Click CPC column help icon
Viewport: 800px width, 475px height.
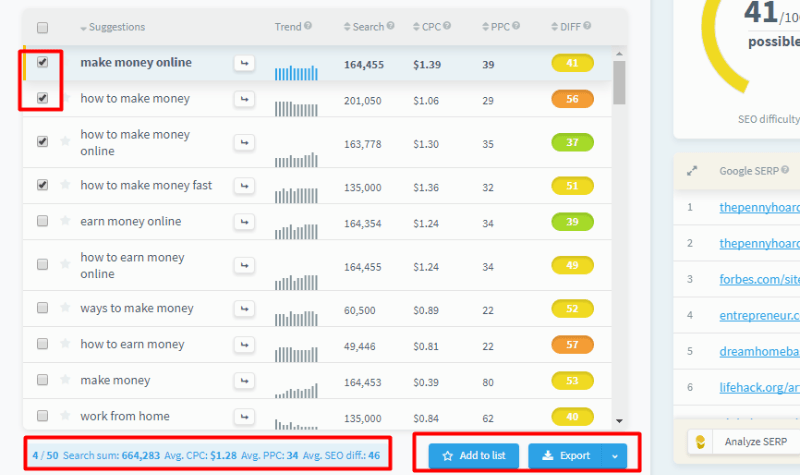447,26
